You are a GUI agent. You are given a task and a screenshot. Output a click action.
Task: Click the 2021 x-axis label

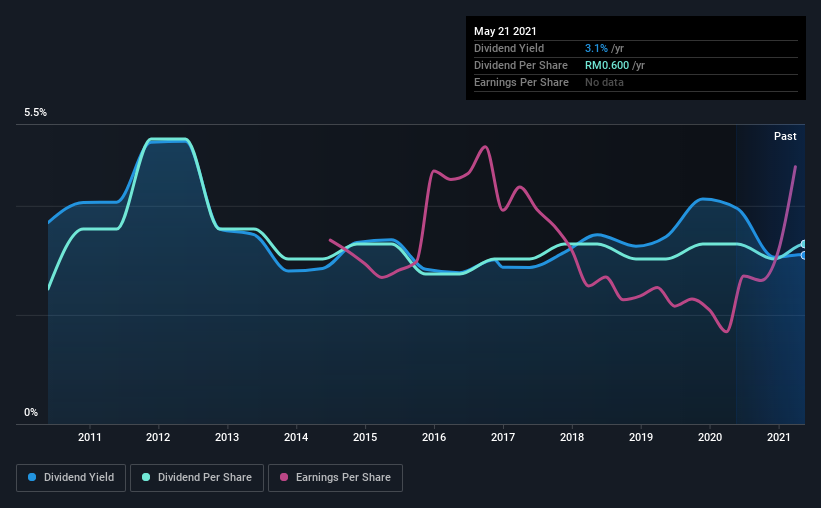(x=779, y=437)
